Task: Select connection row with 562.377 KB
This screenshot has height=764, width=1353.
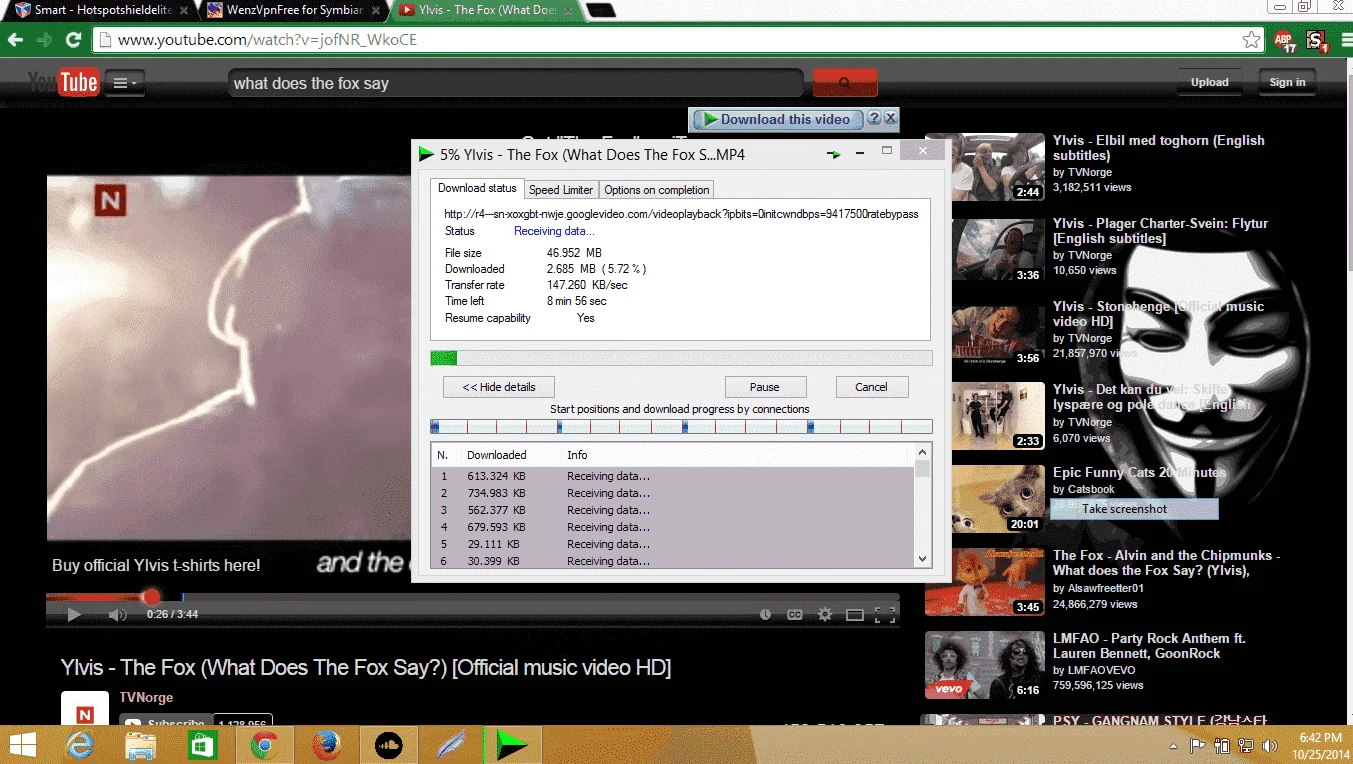Action: pyautogui.click(x=673, y=510)
